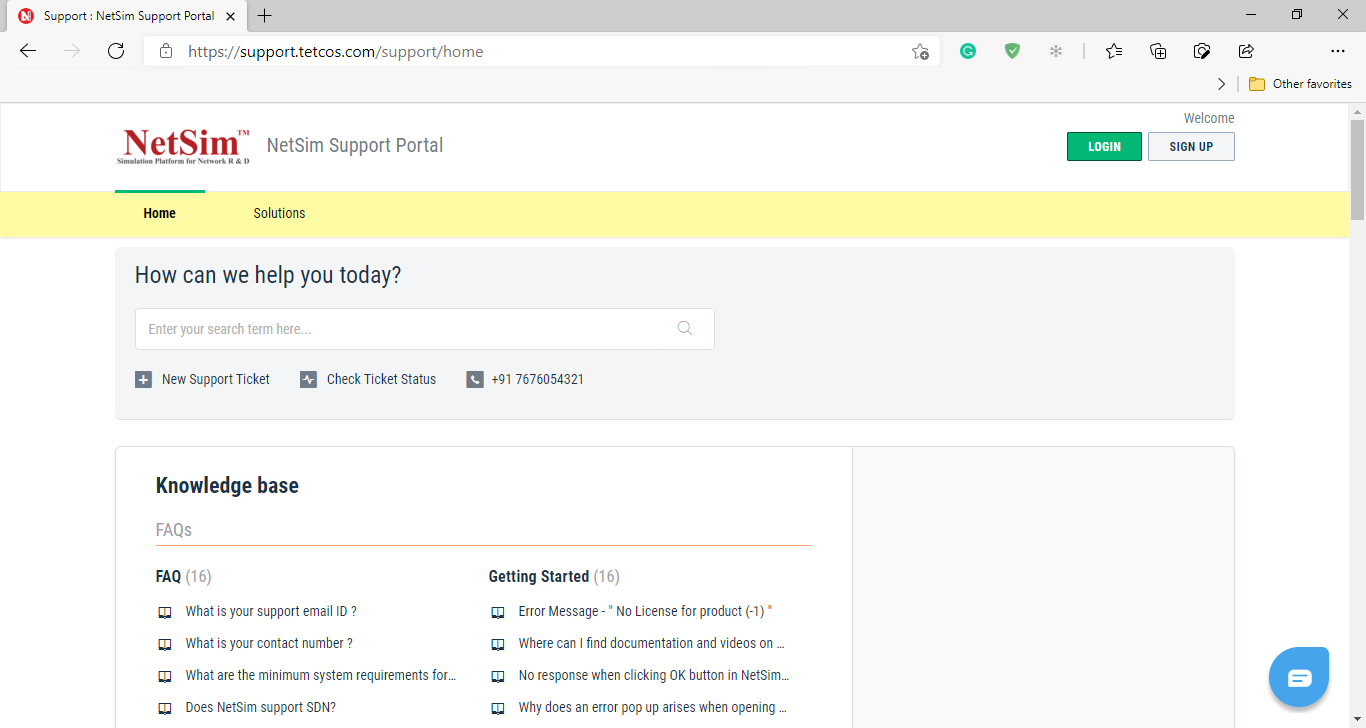Viewport: 1366px width, 728px height.
Task: Click the 'FAQs' section label
Action: pyautogui.click(x=174, y=530)
